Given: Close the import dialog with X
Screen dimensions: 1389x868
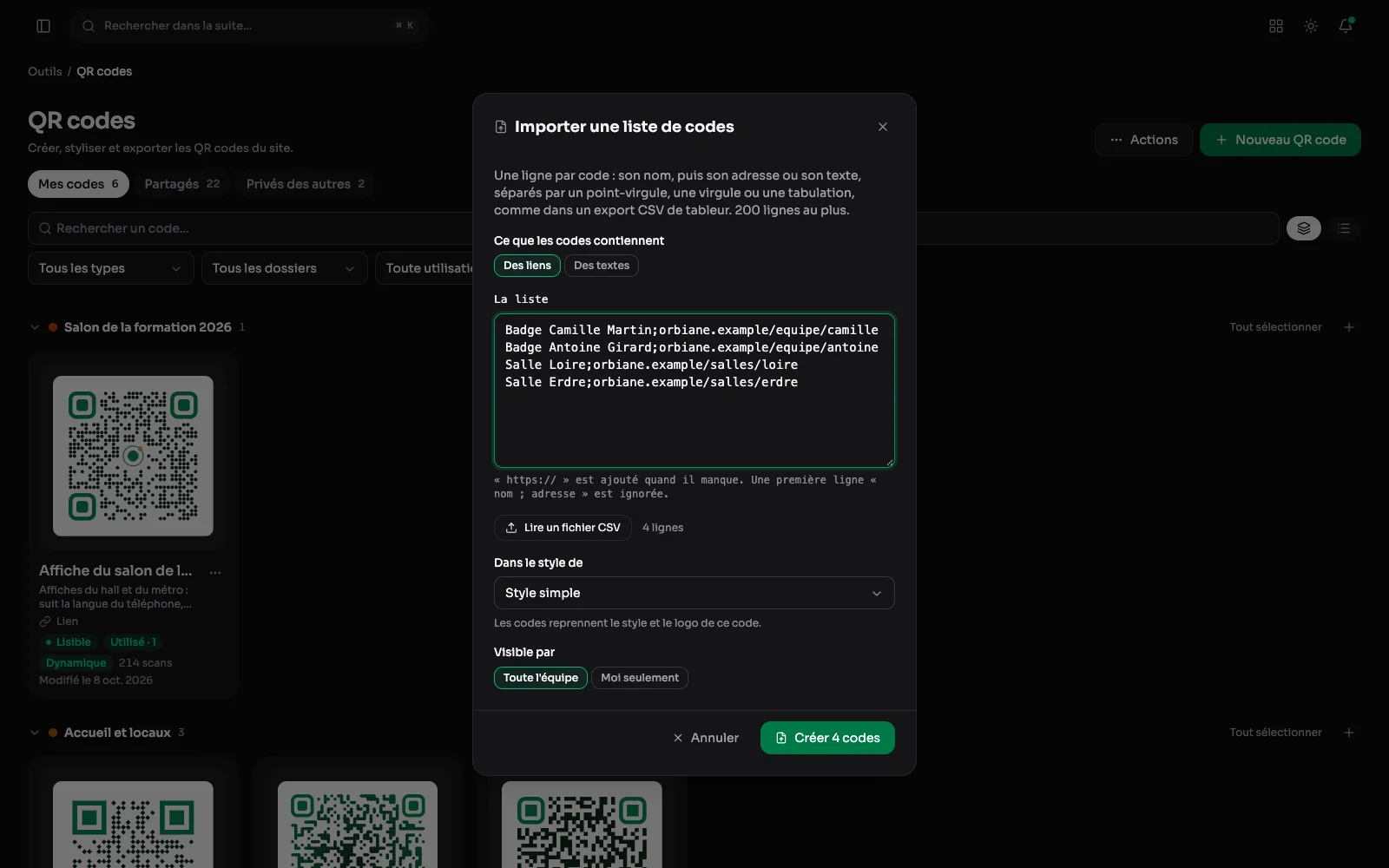Looking at the screenshot, I should coord(883,127).
